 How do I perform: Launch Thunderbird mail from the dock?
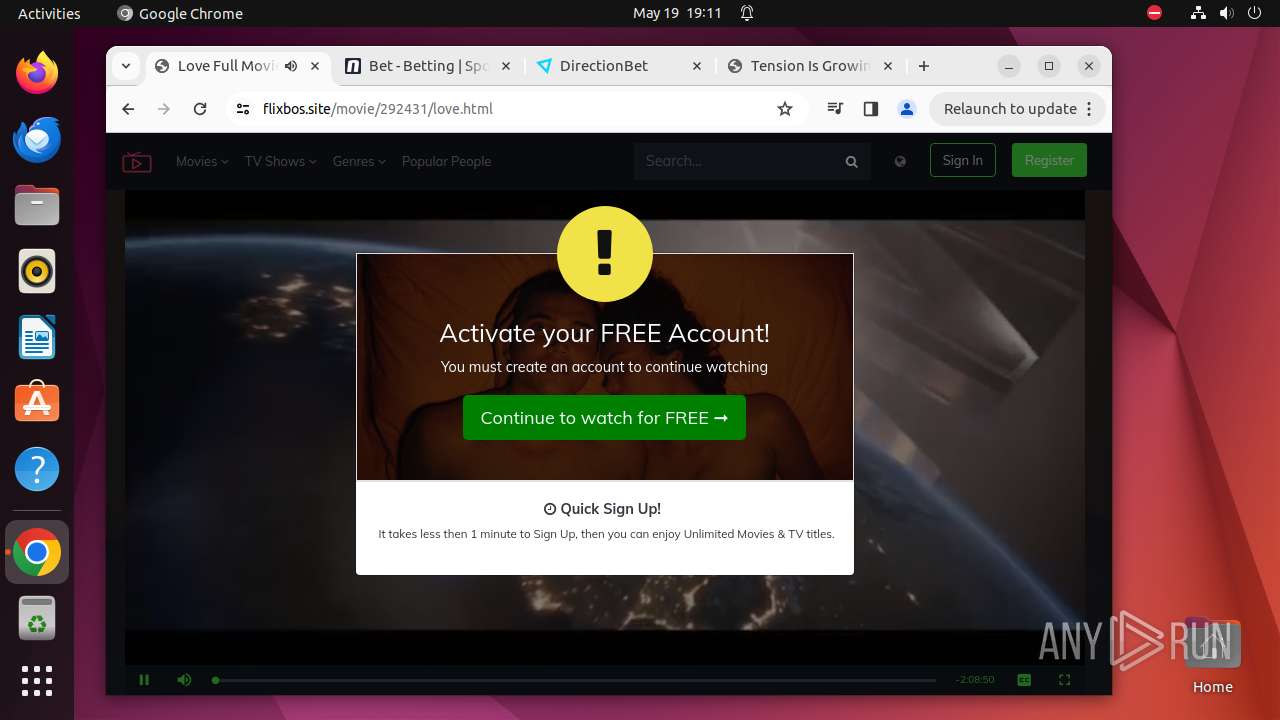pos(37,139)
